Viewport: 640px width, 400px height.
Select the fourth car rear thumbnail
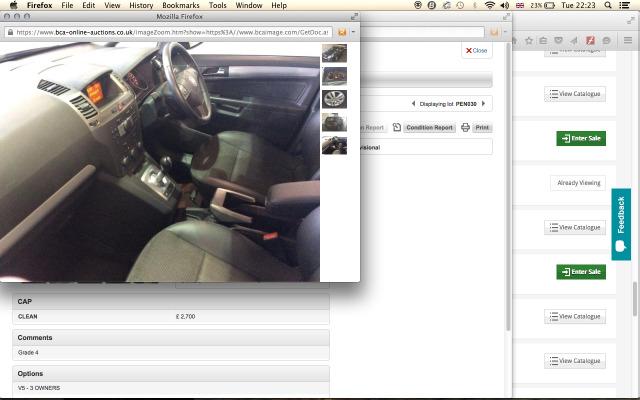pos(334,122)
